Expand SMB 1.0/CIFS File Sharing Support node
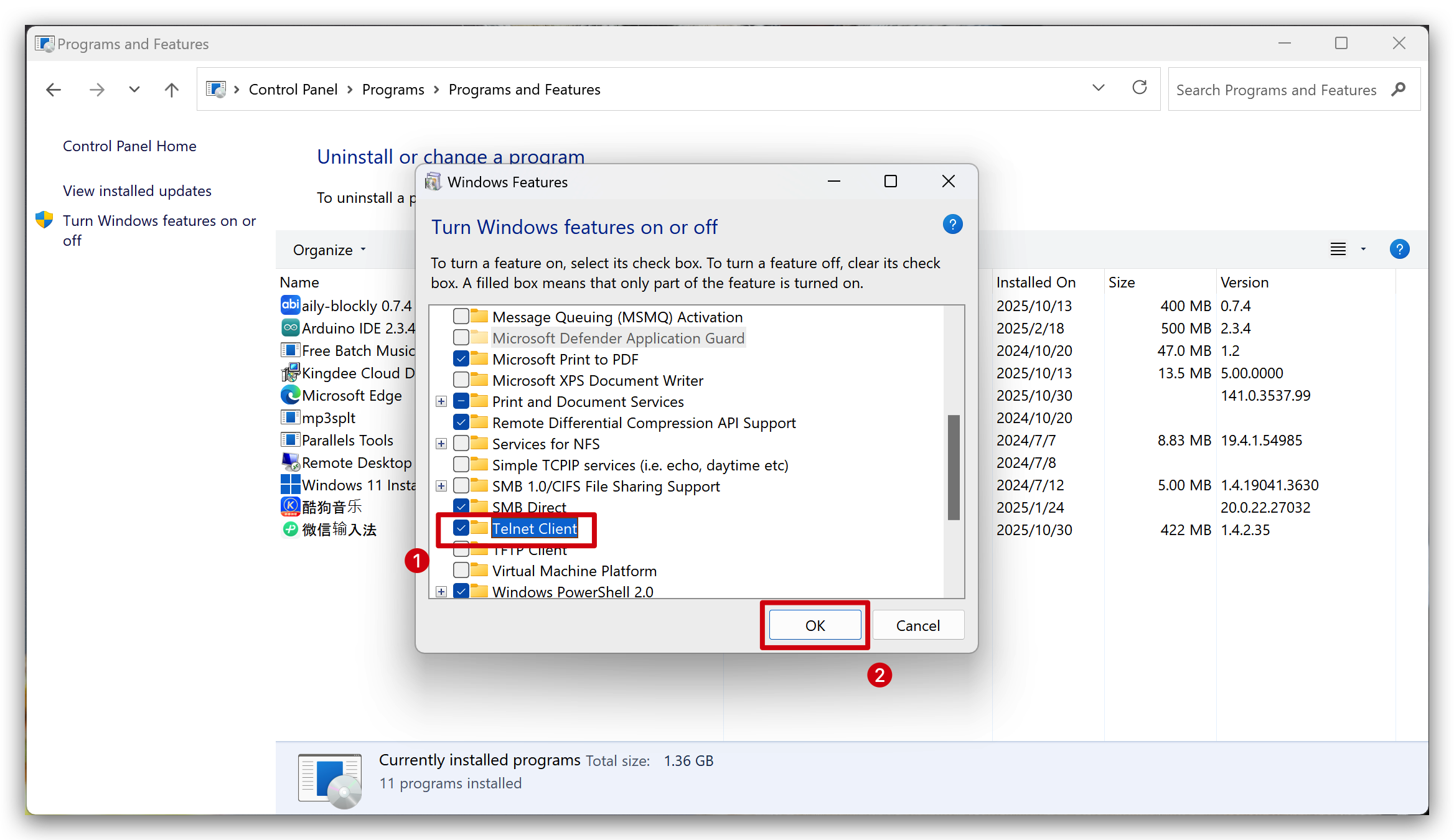 pyautogui.click(x=441, y=487)
